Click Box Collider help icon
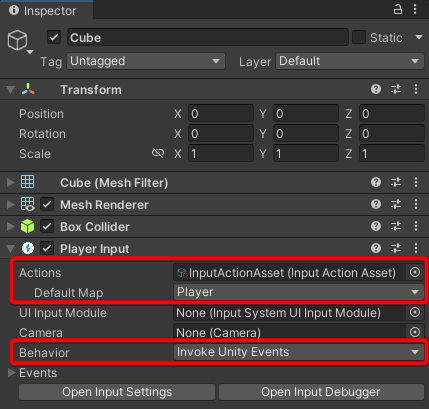The image size is (429, 409). [376, 226]
